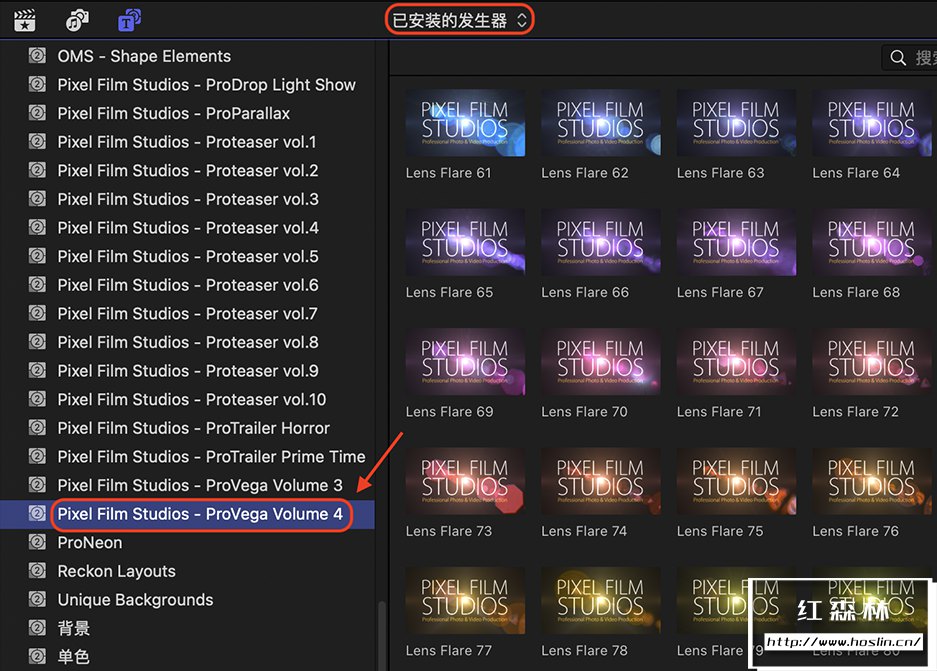Viewport: 937px width, 671px height.
Task: Click the sidebar vertical scrollbar thumb
Action: (x=381, y=636)
